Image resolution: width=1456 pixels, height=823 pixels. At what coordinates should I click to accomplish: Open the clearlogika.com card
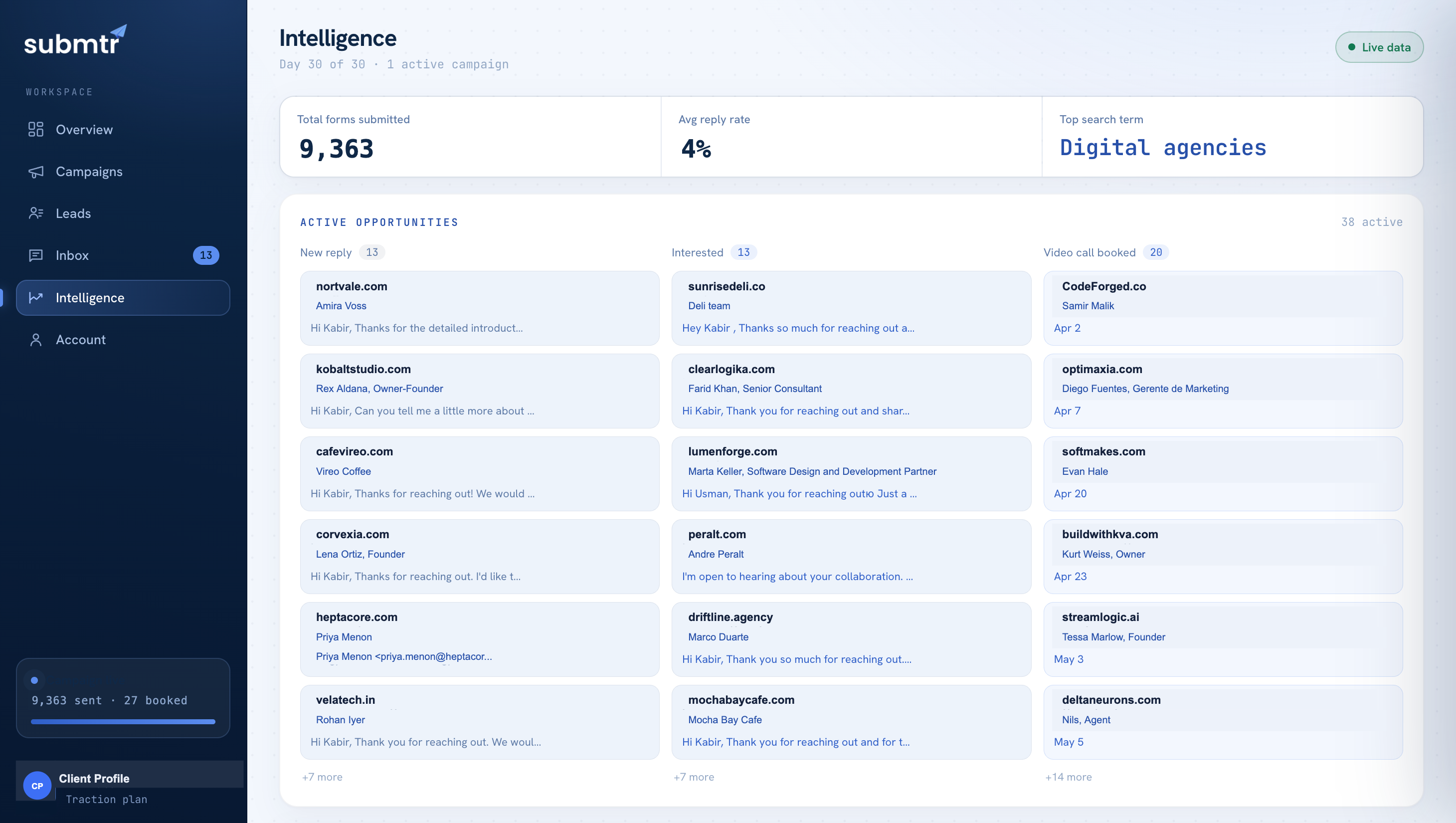[x=851, y=391]
